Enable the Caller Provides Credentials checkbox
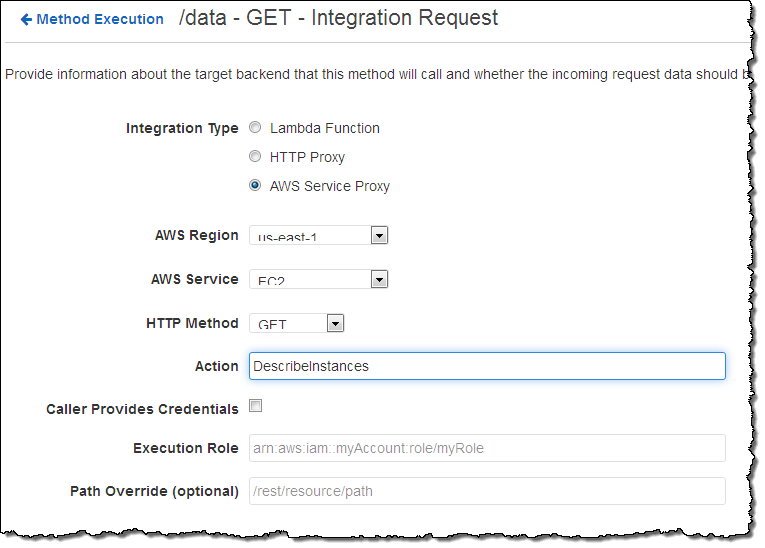The width and height of the screenshot is (765, 548). 256,406
